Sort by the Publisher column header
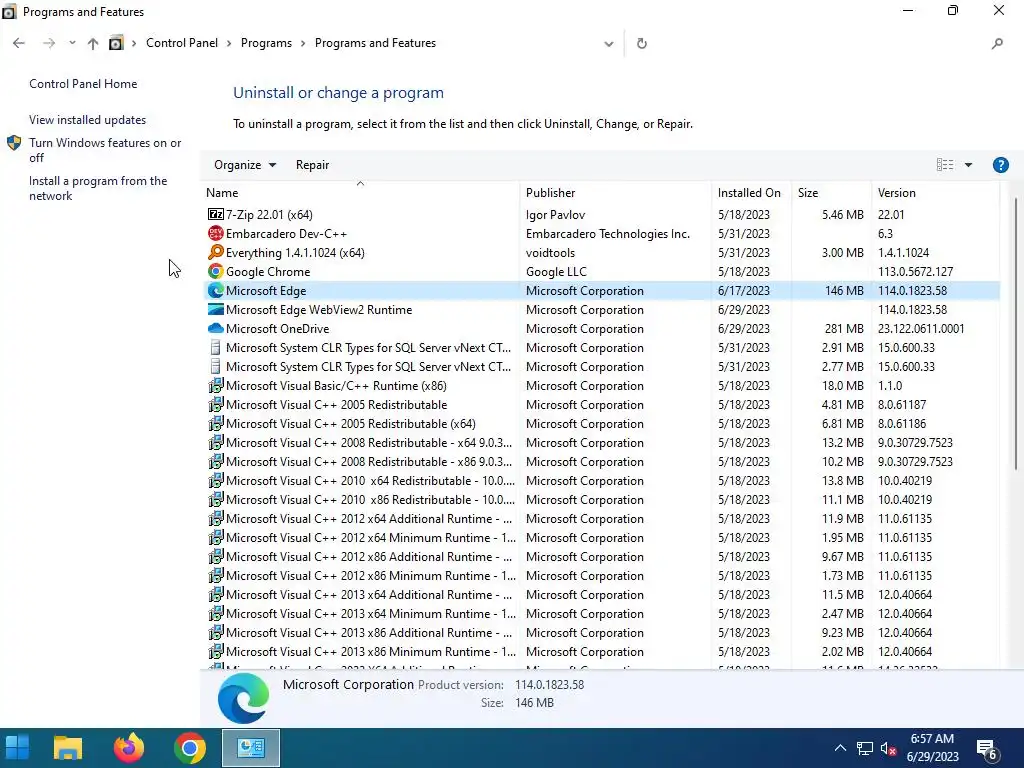 pyautogui.click(x=616, y=193)
